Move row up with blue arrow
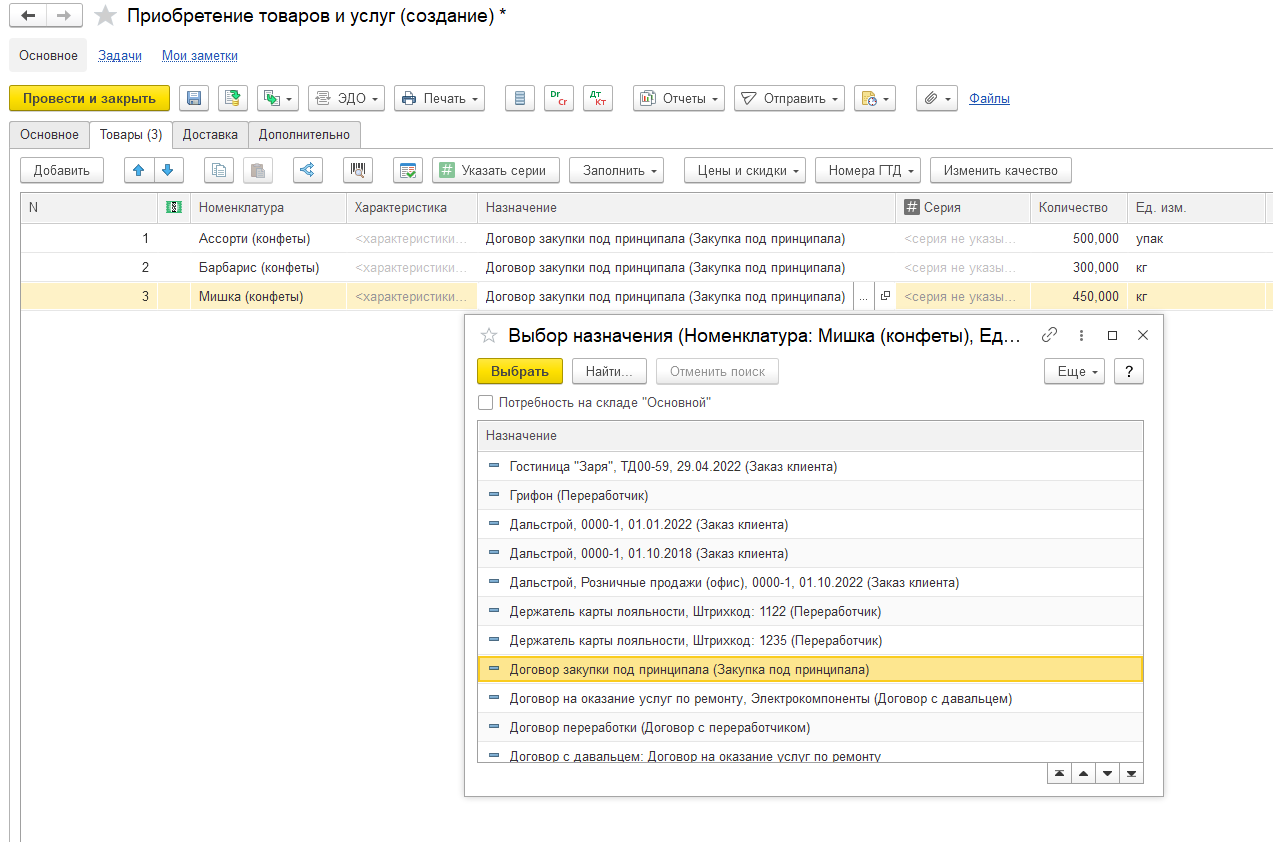 pyautogui.click(x=139, y=170)
